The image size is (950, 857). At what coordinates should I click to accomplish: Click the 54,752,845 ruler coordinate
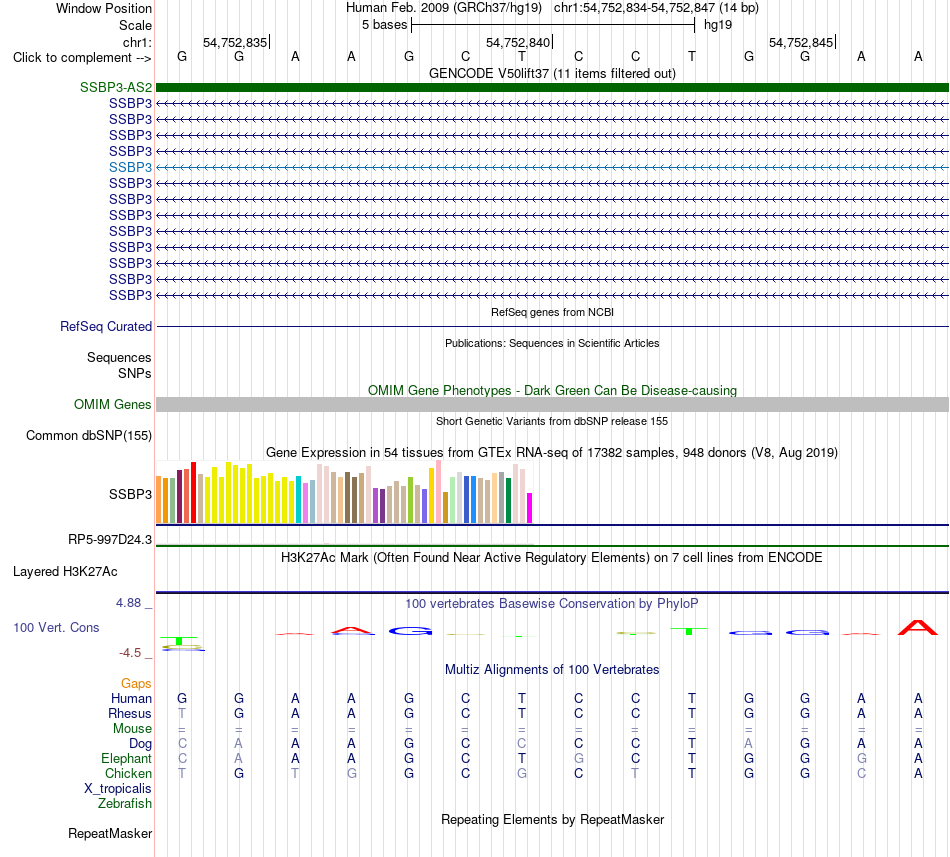tap(801, 42)
